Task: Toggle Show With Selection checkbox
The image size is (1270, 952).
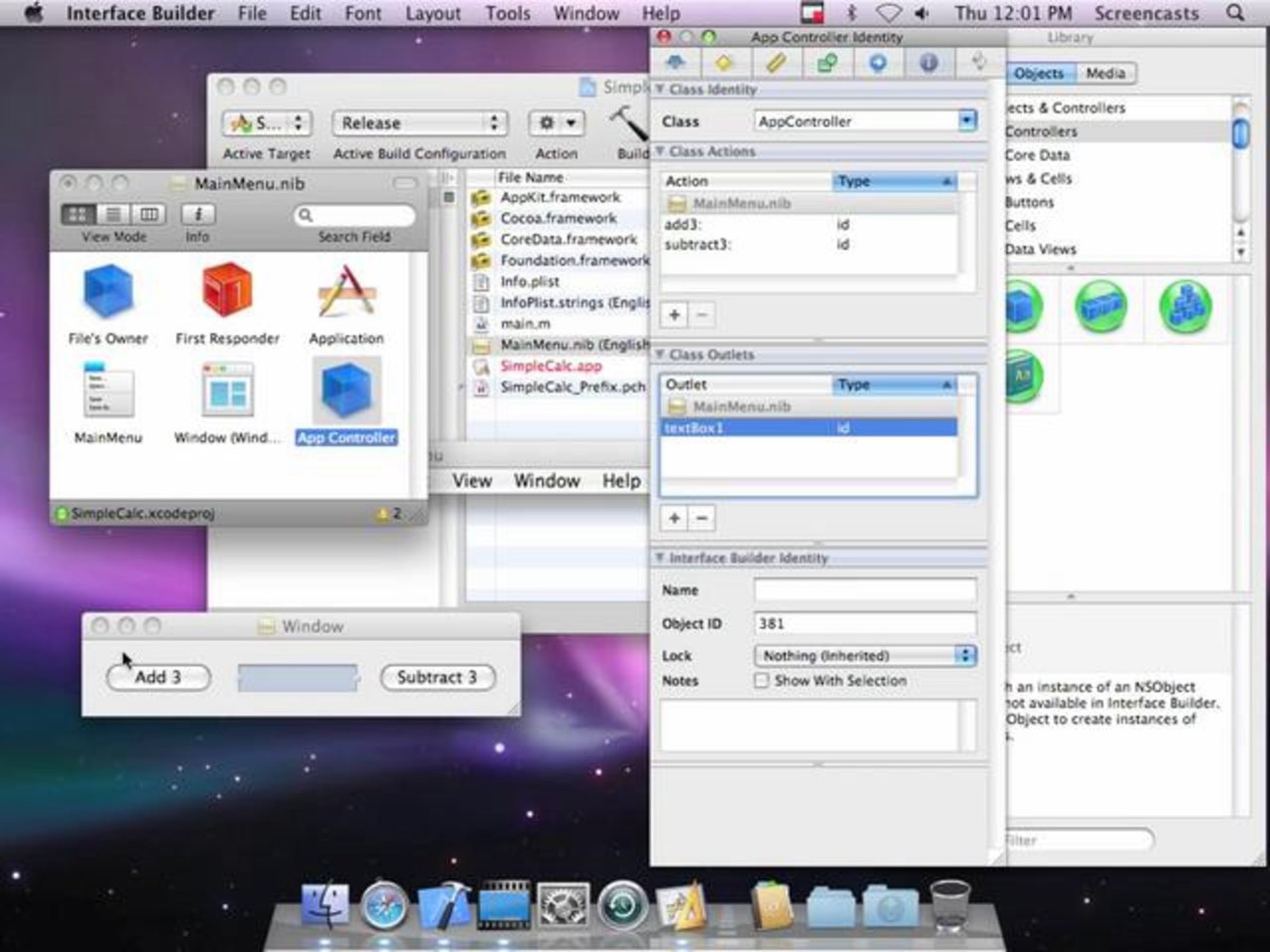Action: (x=761, y=681)
